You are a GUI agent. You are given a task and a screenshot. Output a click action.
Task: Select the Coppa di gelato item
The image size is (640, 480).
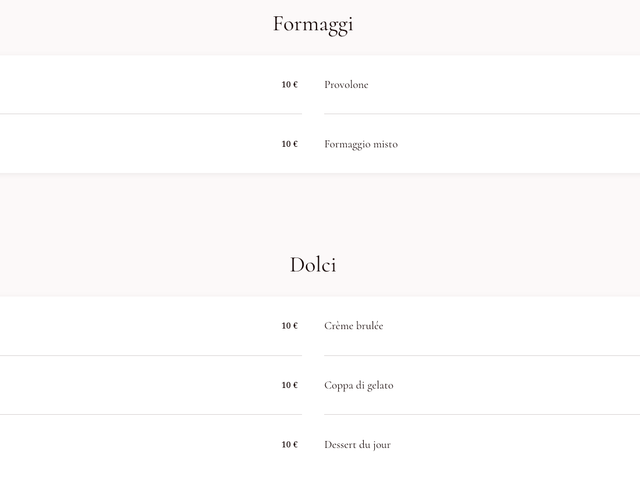358,385
